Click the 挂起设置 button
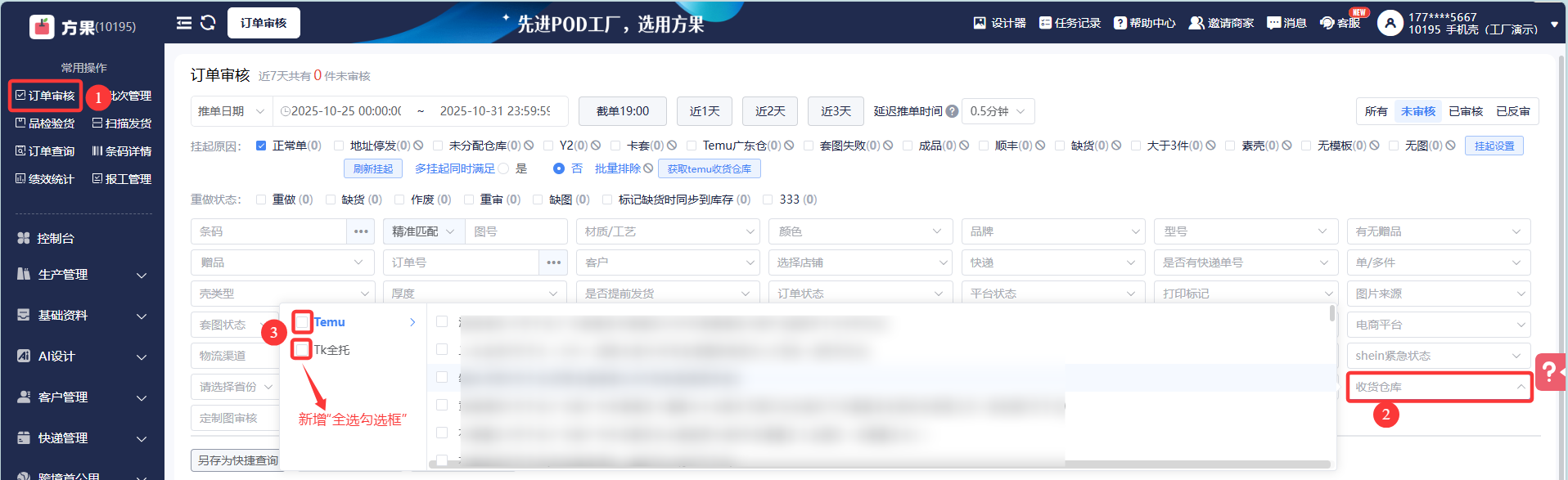This screenshot has height=480, width=1568. pos(1494,146)
